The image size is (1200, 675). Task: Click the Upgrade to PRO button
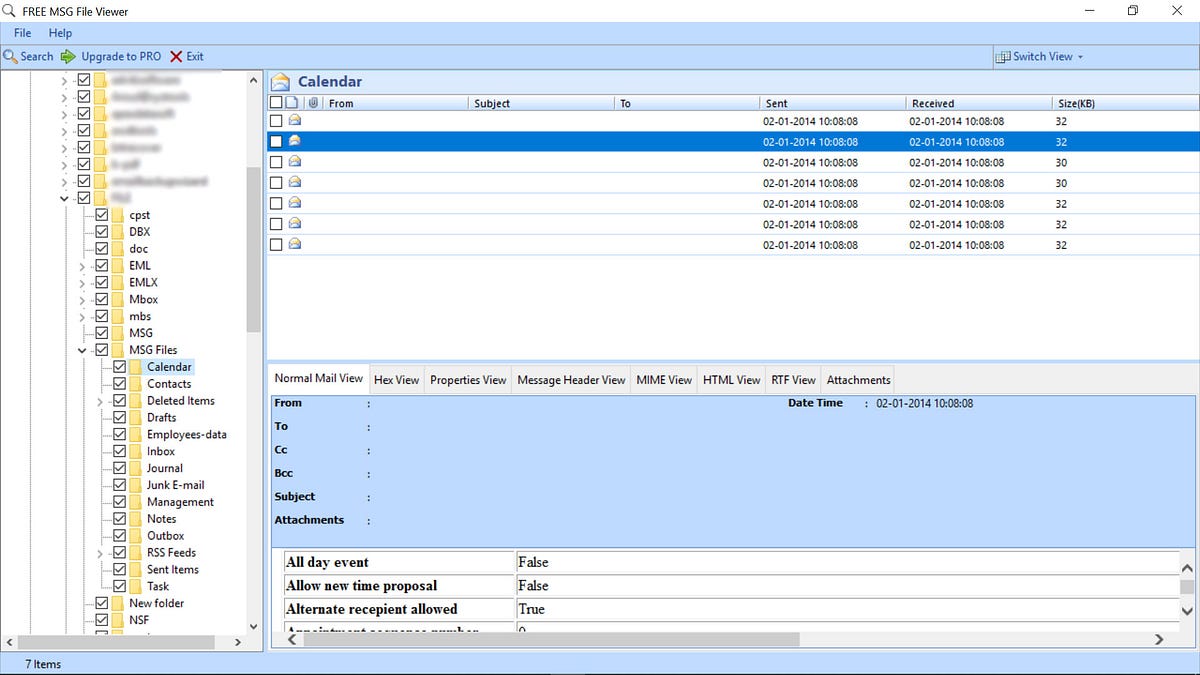(x=110, y=56)
